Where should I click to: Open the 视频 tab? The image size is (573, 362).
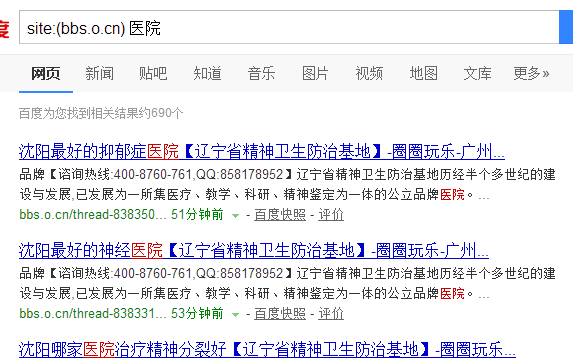click(x=369, y=73)
